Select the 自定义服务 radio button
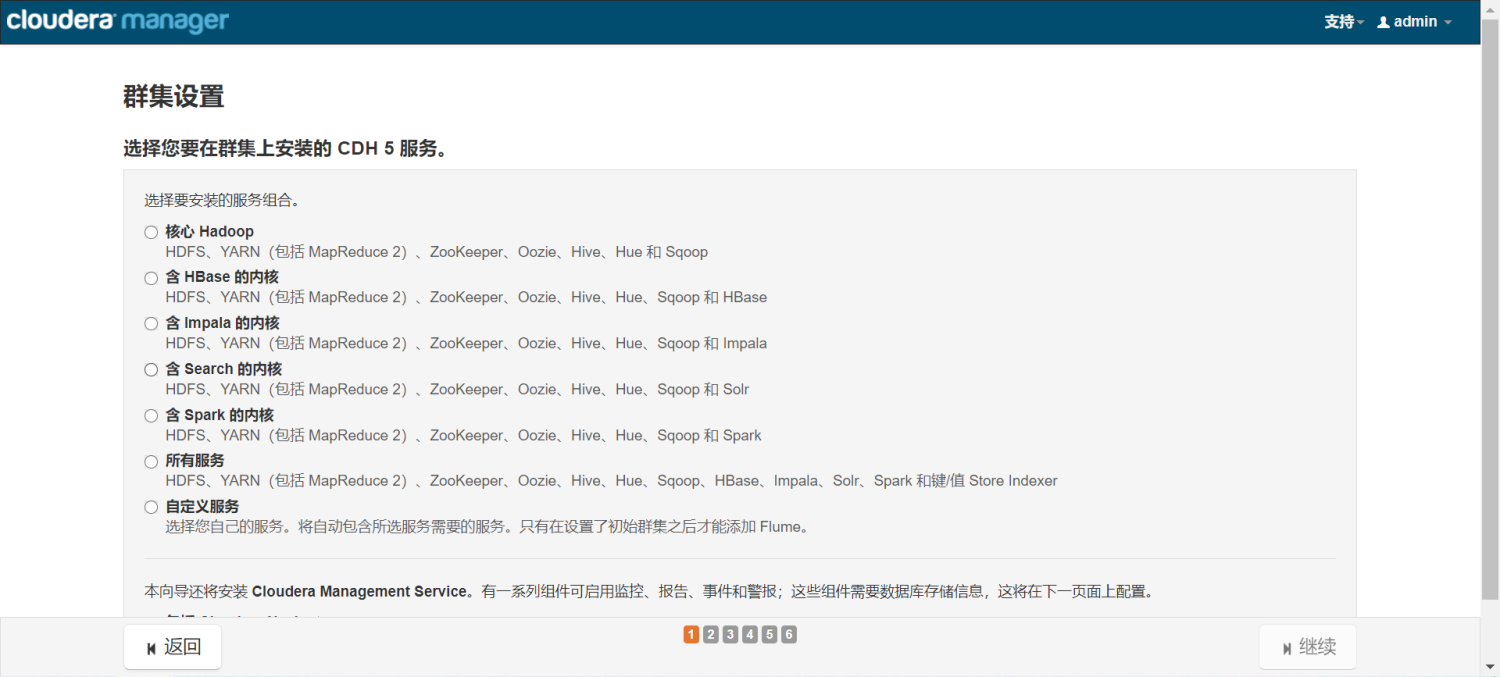This screenshot has width=1500, height=677. pyautogui.click(x=151, y=507)
